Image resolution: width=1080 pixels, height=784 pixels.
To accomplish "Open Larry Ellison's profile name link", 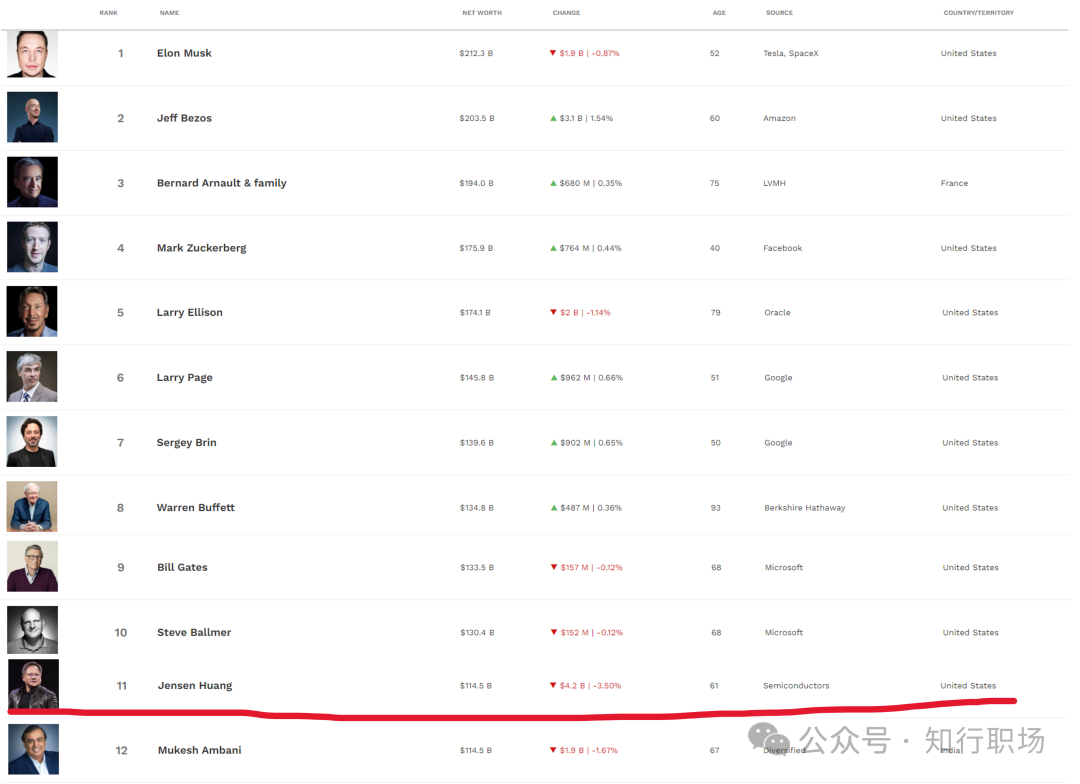I will pyautogui.click(x=189, y=313).
